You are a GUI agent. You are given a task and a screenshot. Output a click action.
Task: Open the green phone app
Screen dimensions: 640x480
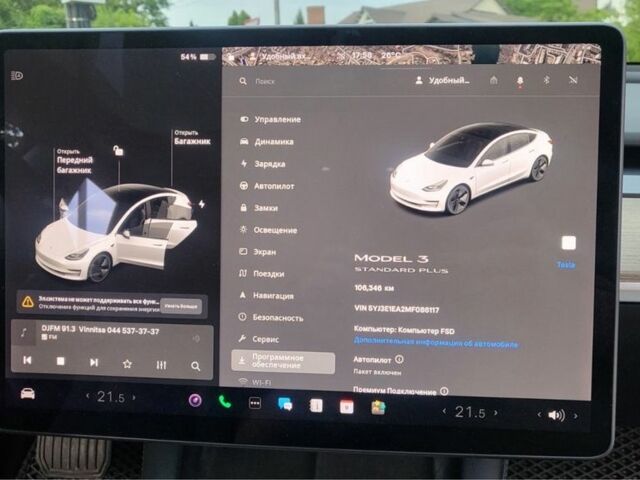pos(224,402)
